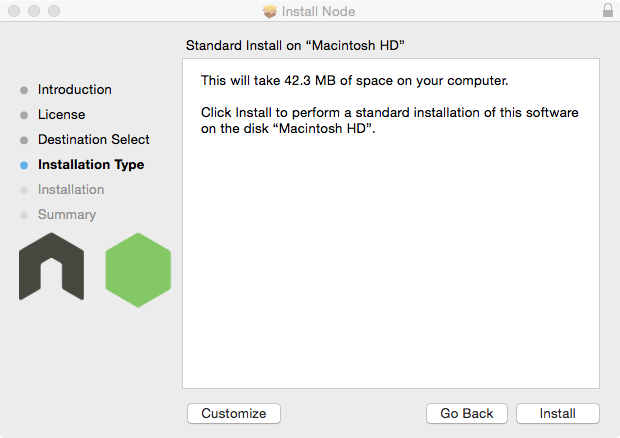Viewport: 620px width, 438px height.
Task: Click the blue bullet beside Installation Type
Action: click(24, 165)
